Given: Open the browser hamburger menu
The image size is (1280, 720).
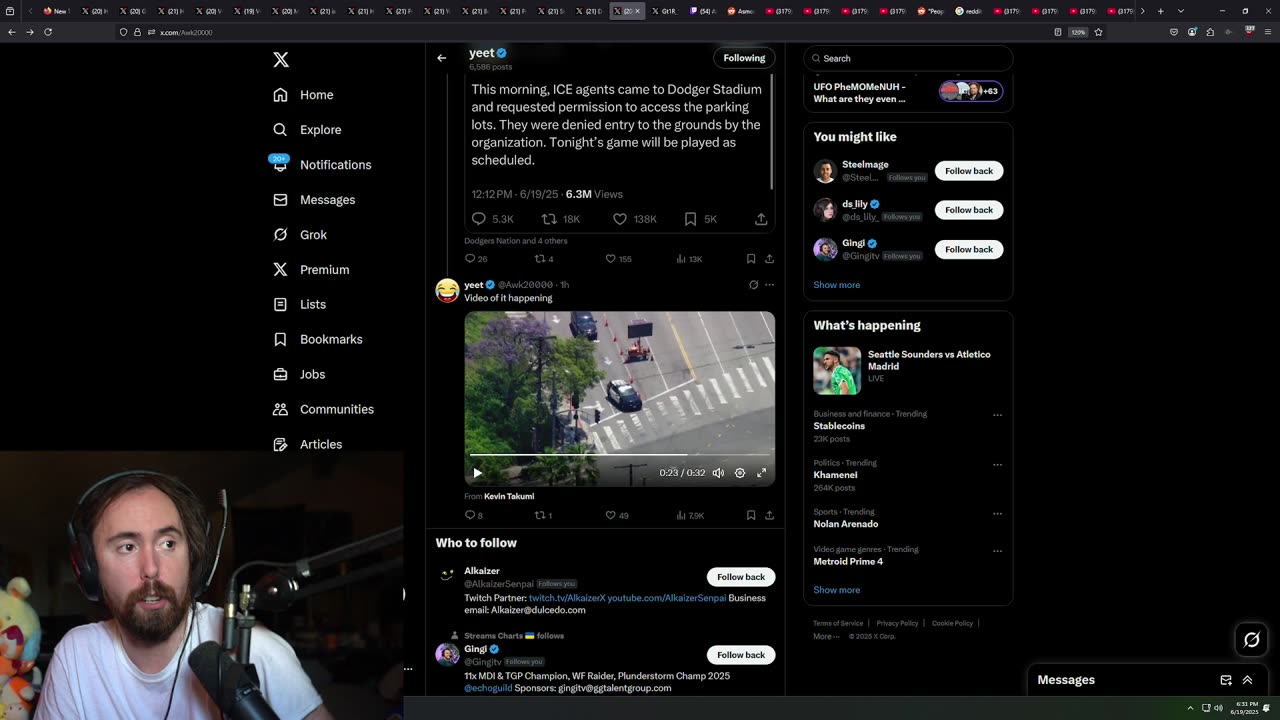Looking at the screenshot, I should point(1267,32).
